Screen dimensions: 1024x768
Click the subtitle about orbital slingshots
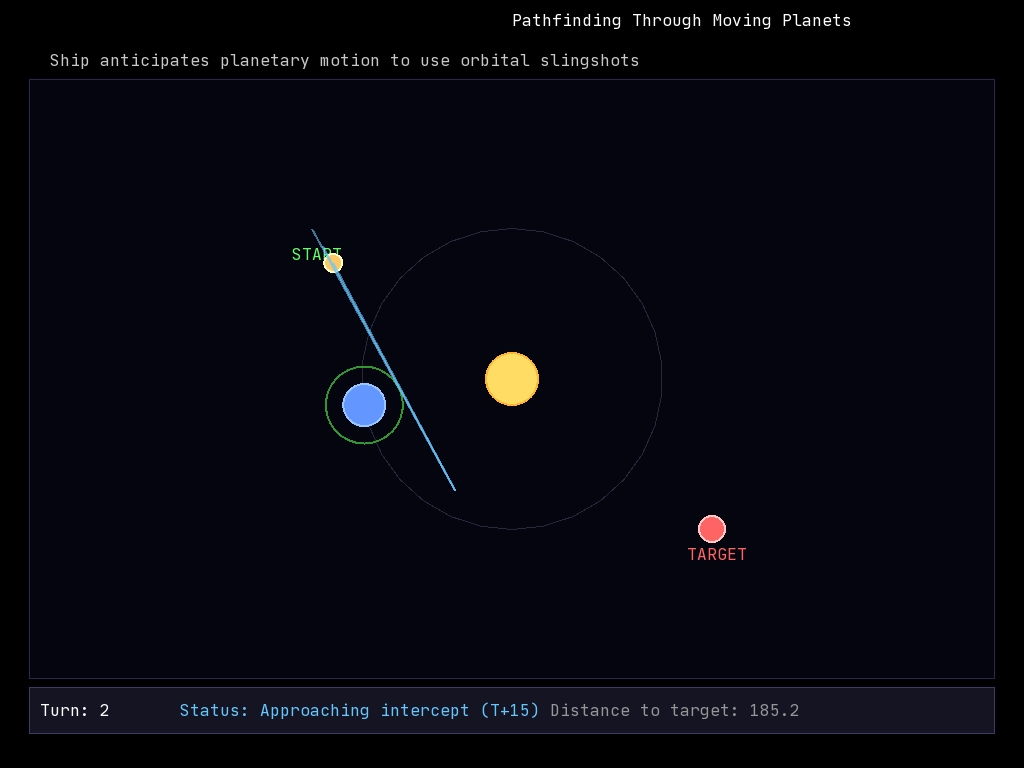344,61
